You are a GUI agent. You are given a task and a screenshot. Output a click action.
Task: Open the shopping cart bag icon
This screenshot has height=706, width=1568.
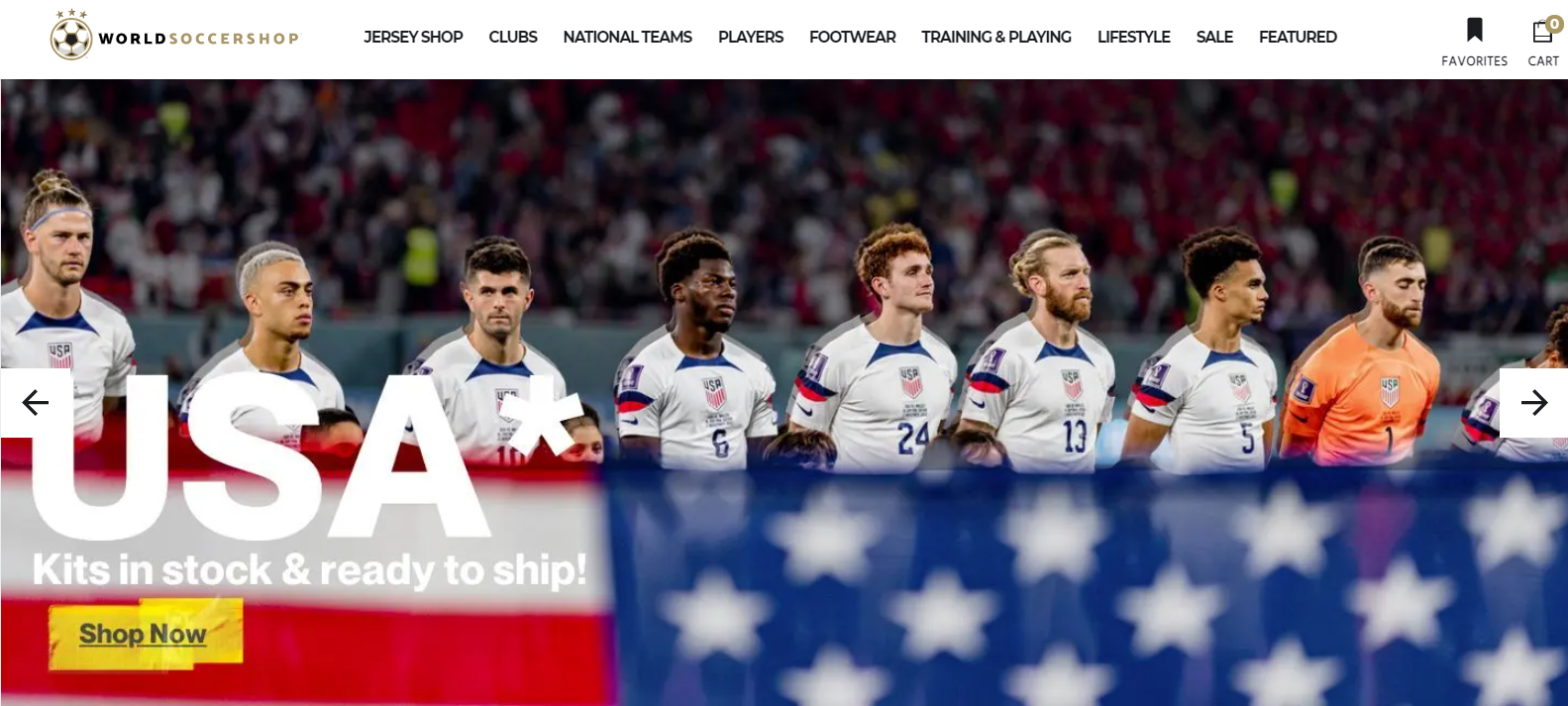pyautogui.click(x=1541, y=32)
